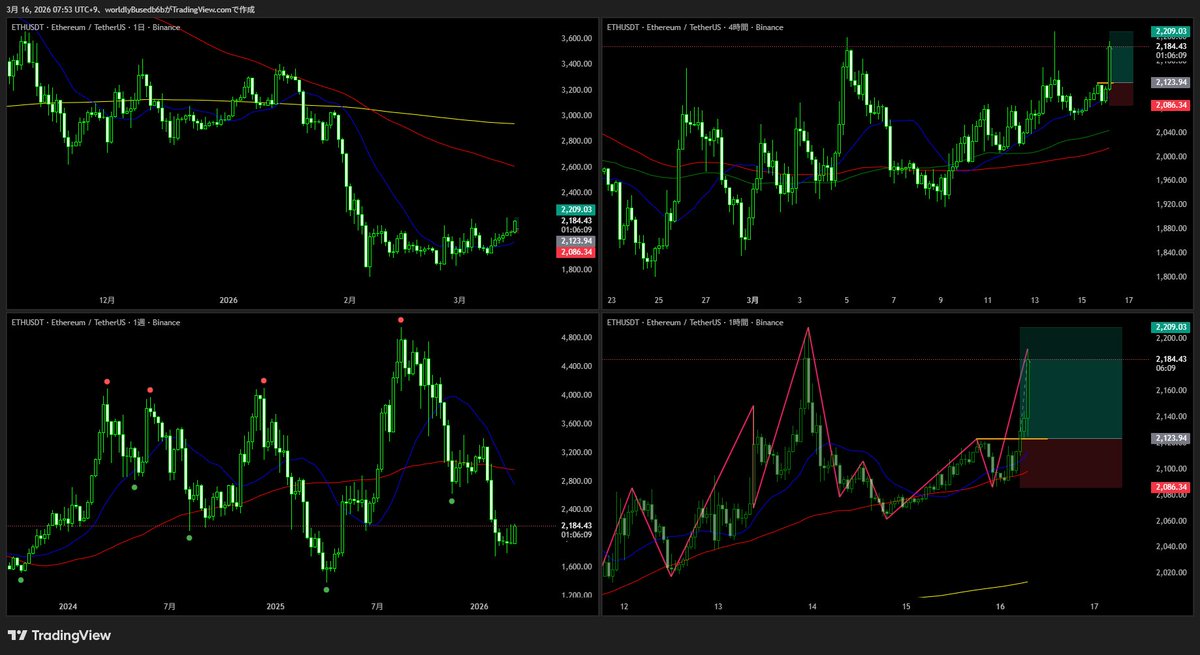1200x655 pixels.
Task: Click the 2024 year label on the weekly chart
Action: (68, 606)
